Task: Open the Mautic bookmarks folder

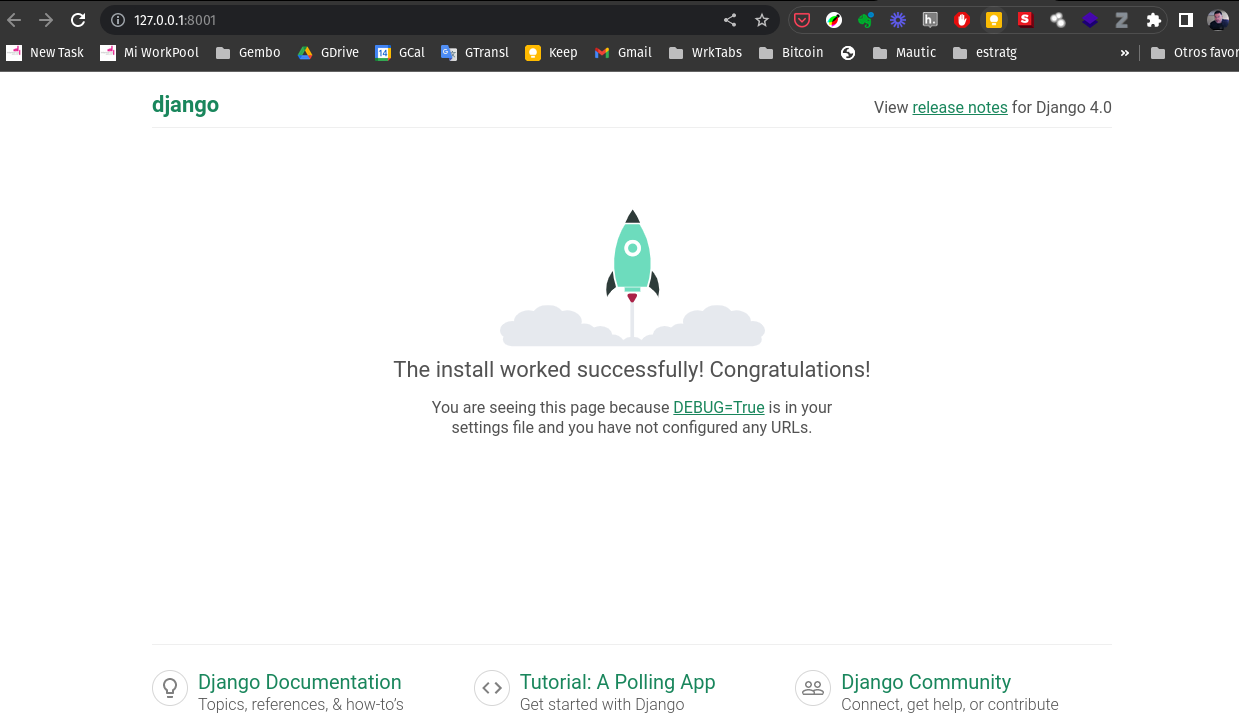Action: click(x=904, y=53)
